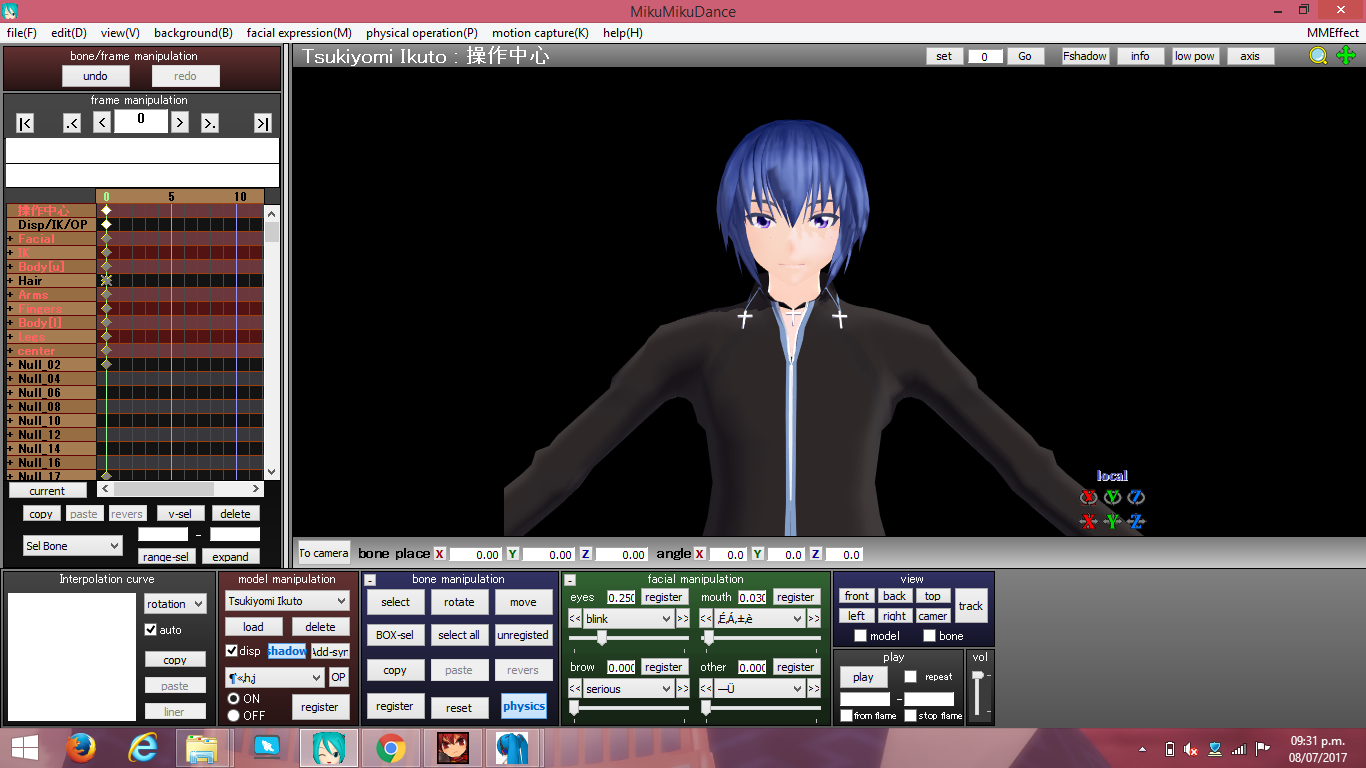Open the MMEffect menu
Image resolution: width=1366 pixels, height=768 pixels.
coord(1333,33)
